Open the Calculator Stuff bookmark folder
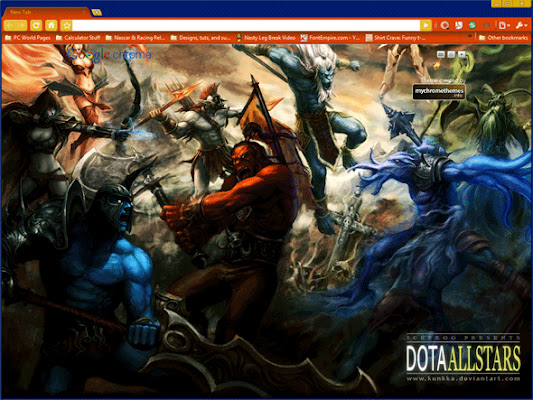 pos(78,38)
